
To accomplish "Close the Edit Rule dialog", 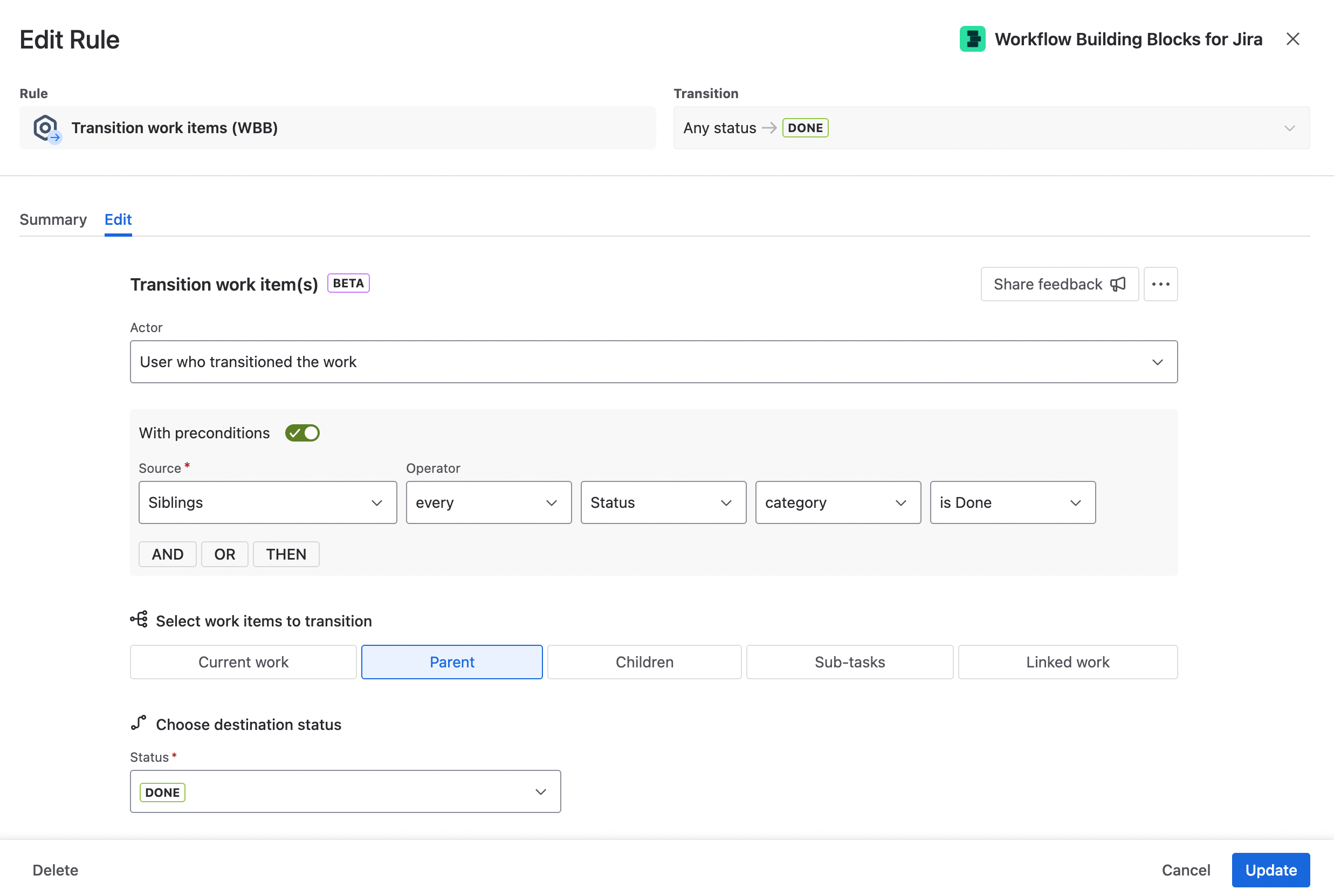I will tap(1293, 38).
